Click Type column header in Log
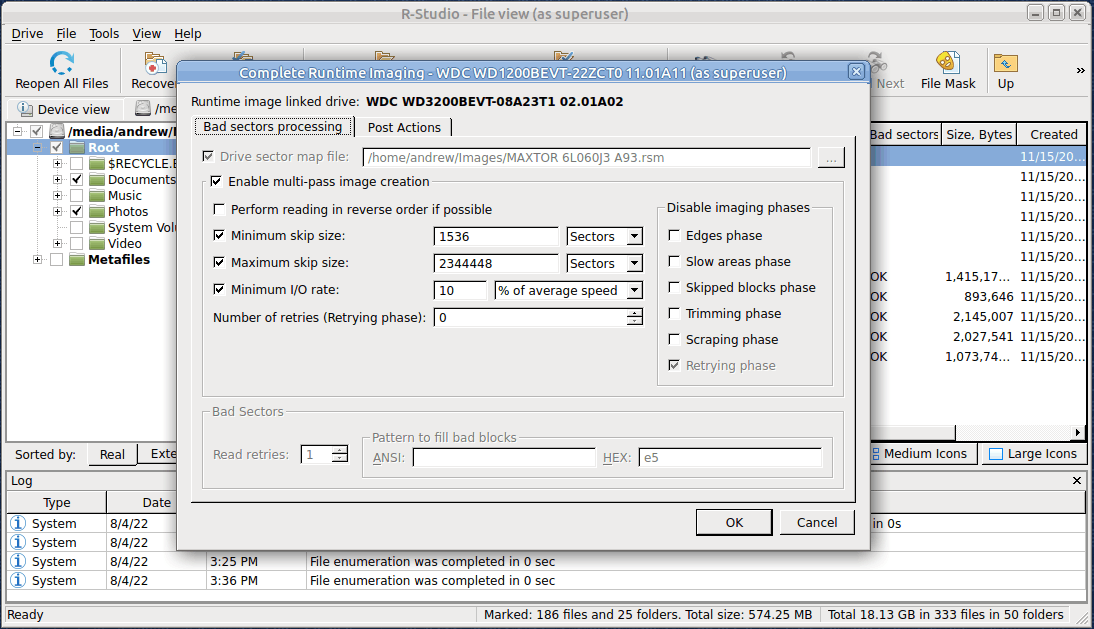Viewport: 1094px width, 629px height. (x=57, y=503)
